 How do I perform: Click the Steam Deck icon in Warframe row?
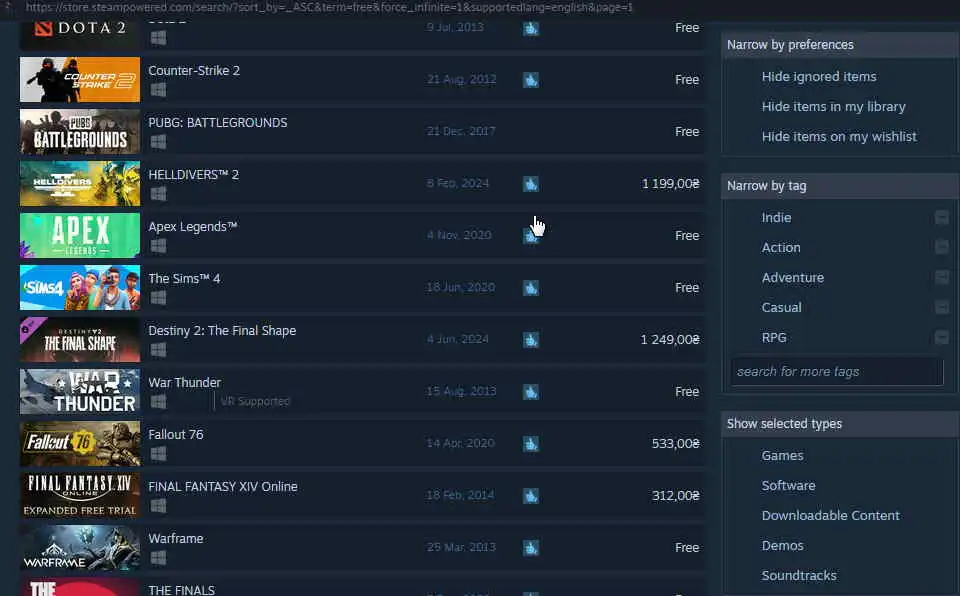coord(531,548)
